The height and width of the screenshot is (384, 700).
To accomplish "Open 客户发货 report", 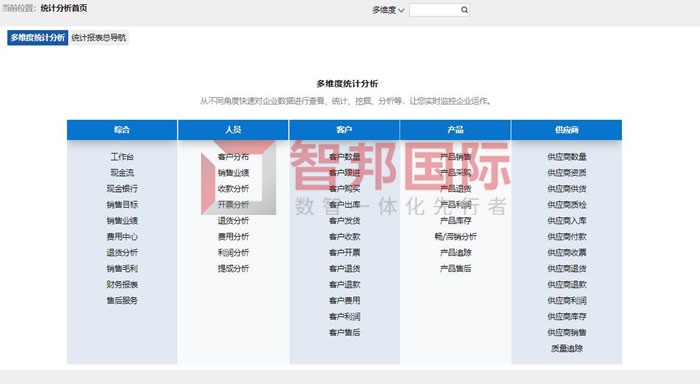I will point(344,221).
